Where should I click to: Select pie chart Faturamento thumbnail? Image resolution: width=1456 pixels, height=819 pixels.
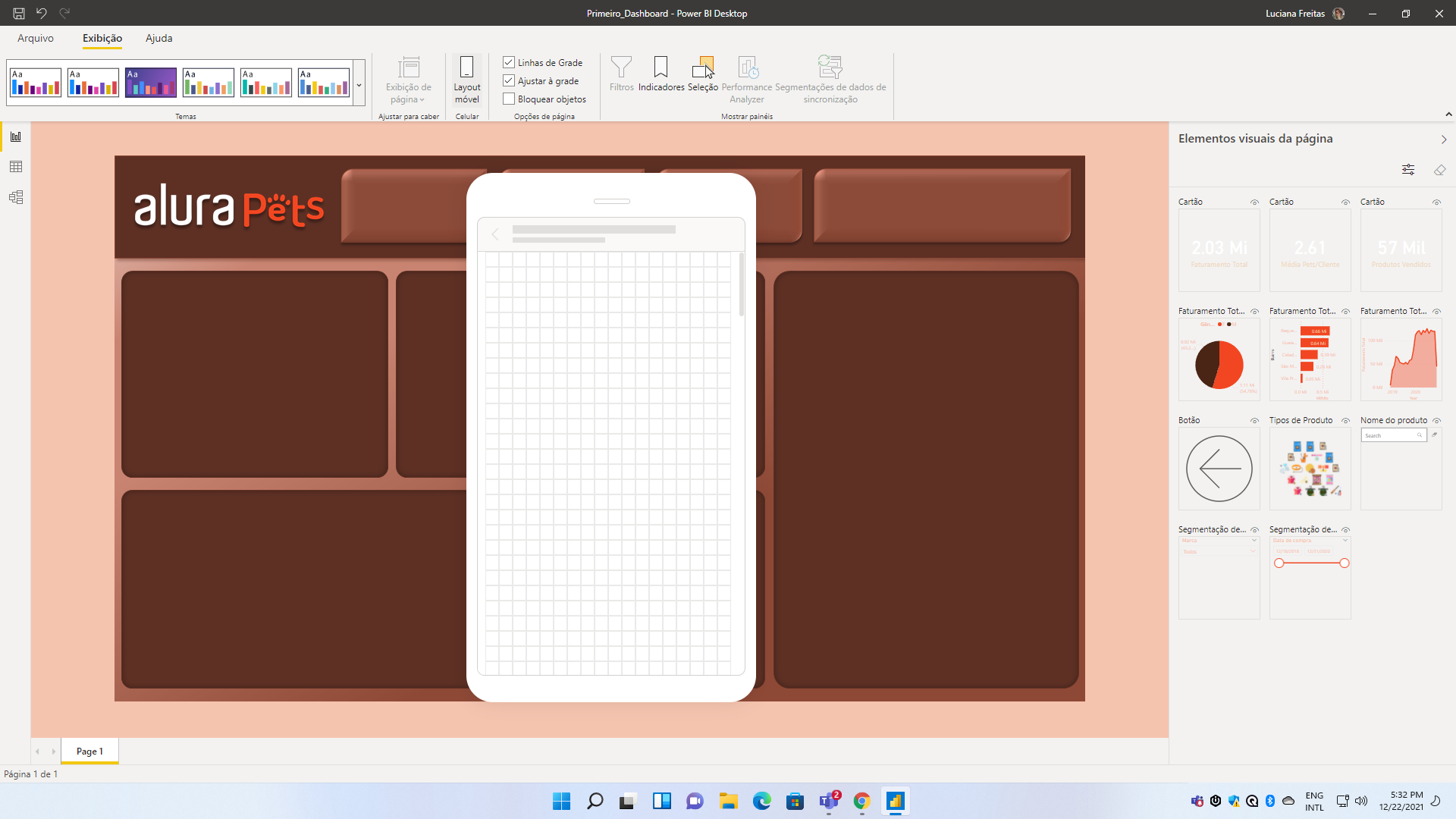pos(1219,359)
